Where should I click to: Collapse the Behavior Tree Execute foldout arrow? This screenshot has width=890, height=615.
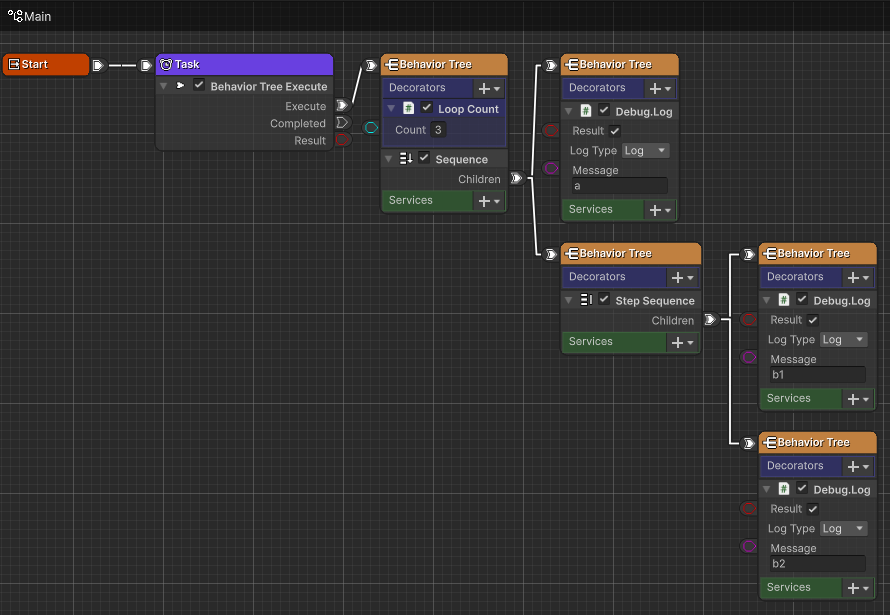tap(164, 87)
